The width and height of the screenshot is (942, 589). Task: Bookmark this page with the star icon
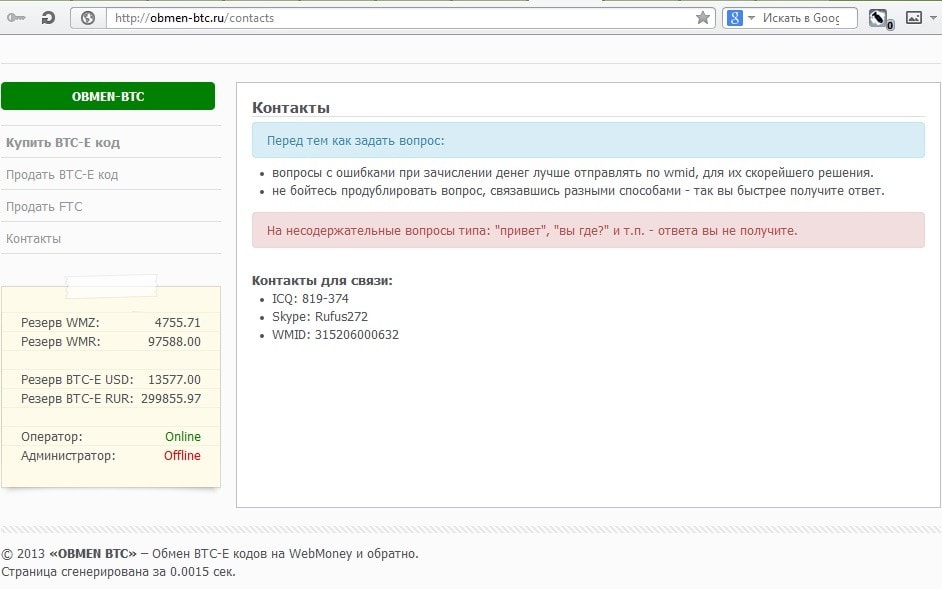point(703,17)
